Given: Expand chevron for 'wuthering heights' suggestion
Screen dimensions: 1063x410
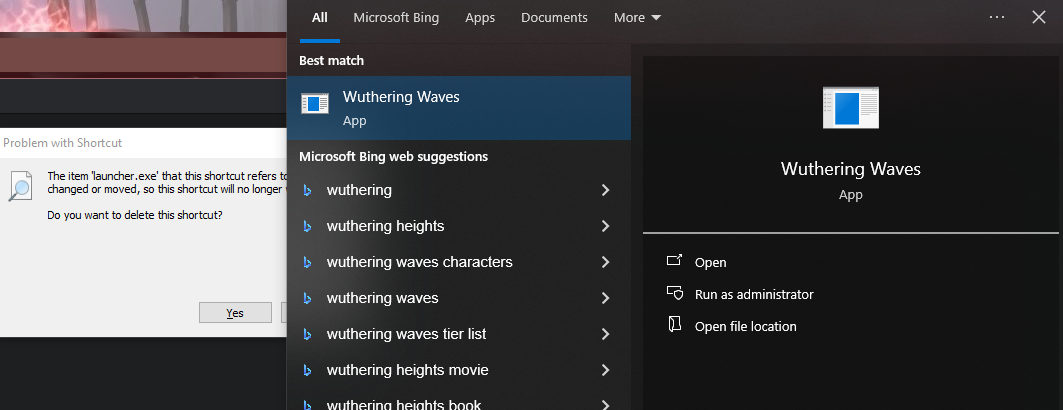Looking at the screenshot, I should (x=605, y=226).
